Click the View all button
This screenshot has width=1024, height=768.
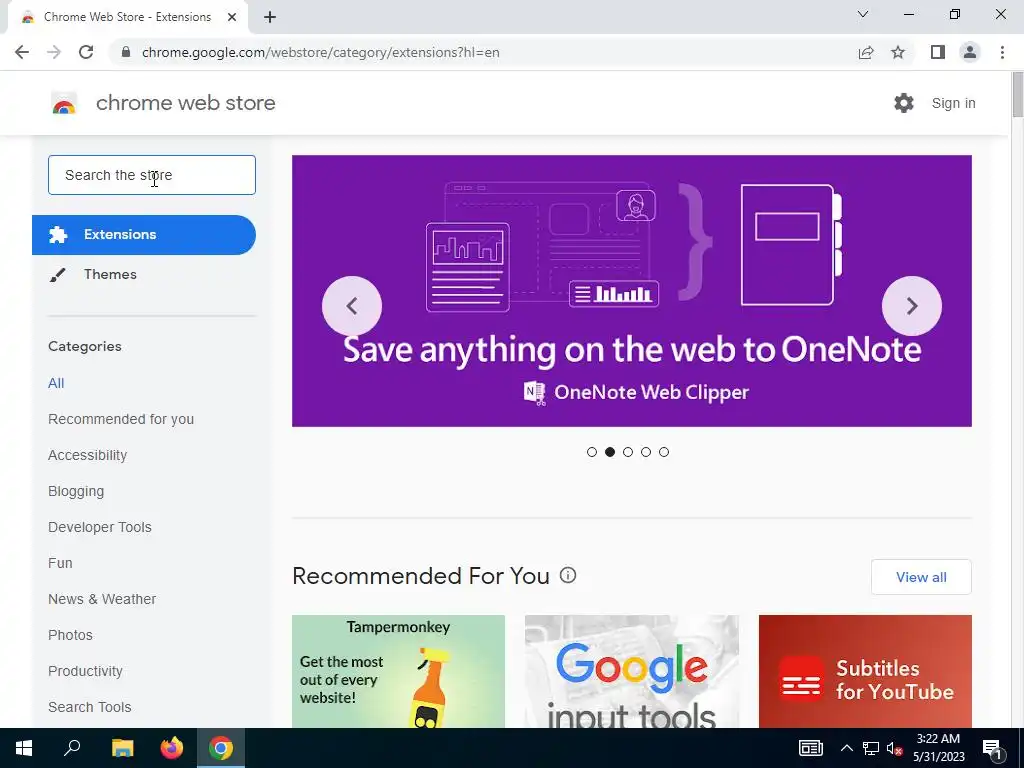pos(921,577)
